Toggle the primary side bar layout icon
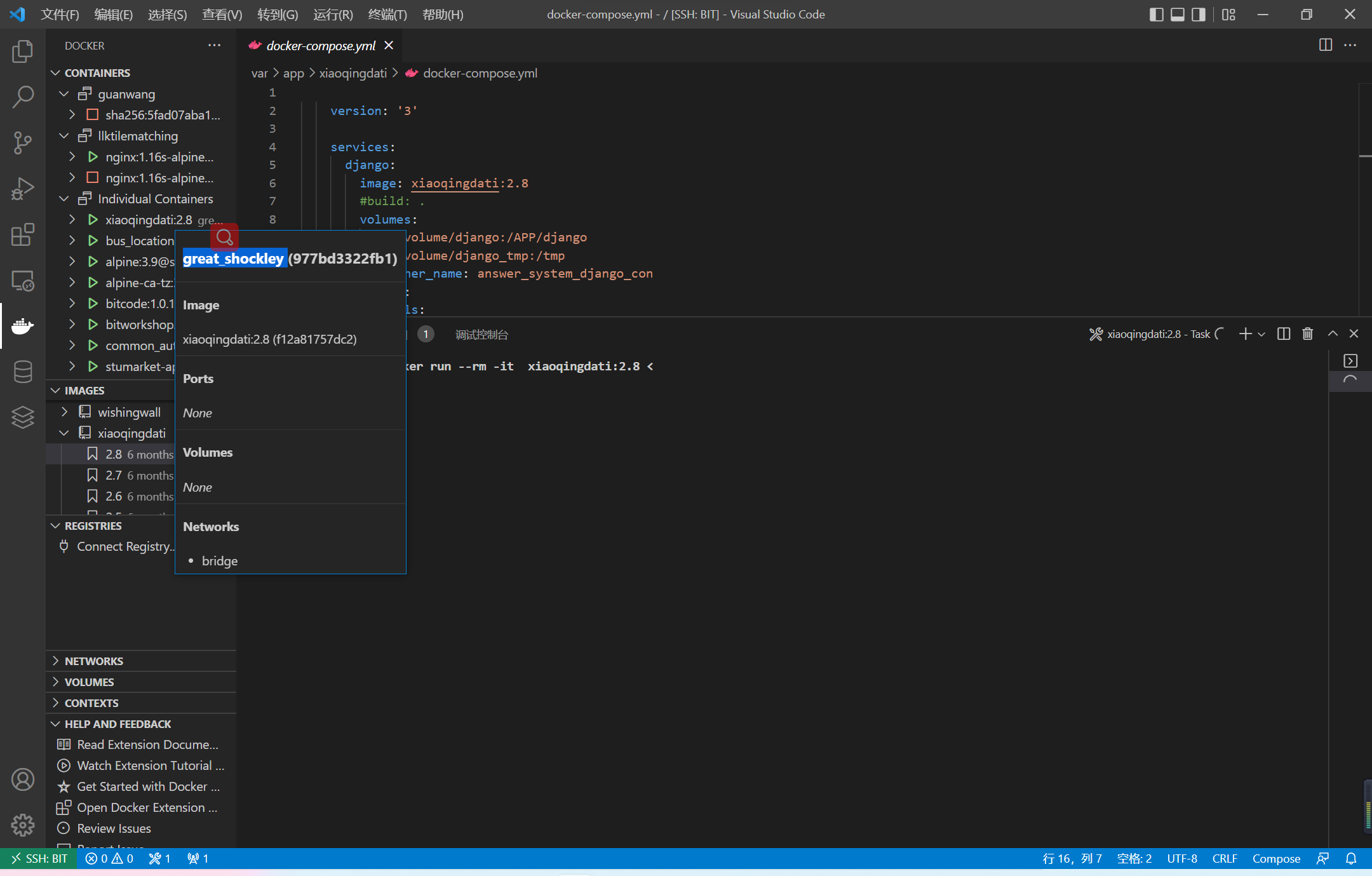The width and height of the screenshot is (1372, 876). pos(1157,14)
